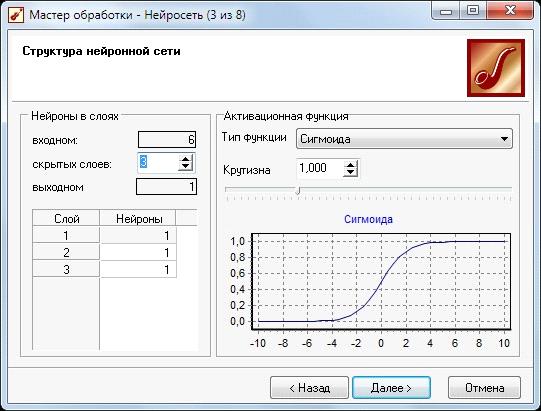Click the Нейроны column header
Viewport: 541px width, 411px height.
click(x=138, y=218)
